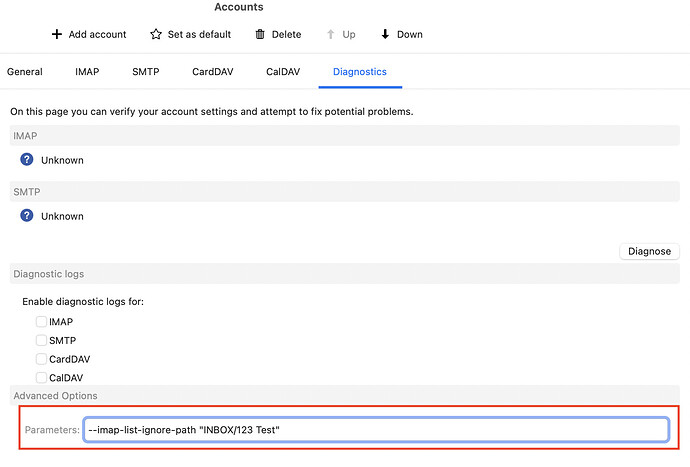The width and height of the screenshot is (690, 467).
Task: Focus the Parameters text field
Action: tap(376, 430)
